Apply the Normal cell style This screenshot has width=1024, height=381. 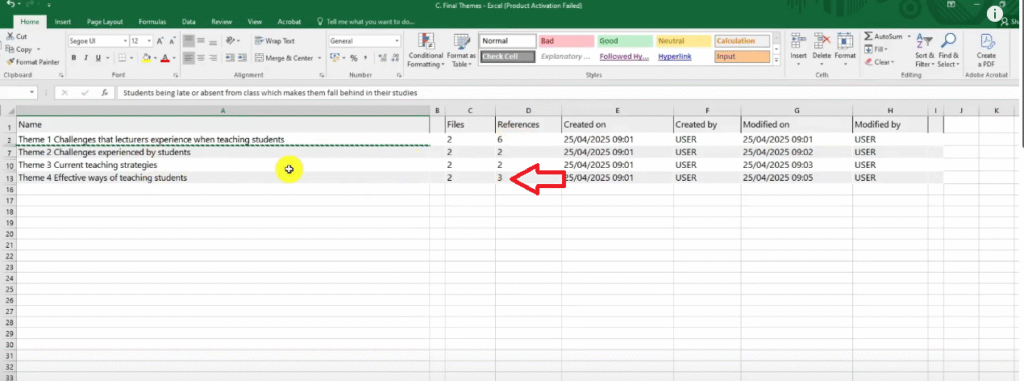click(508, 41)
